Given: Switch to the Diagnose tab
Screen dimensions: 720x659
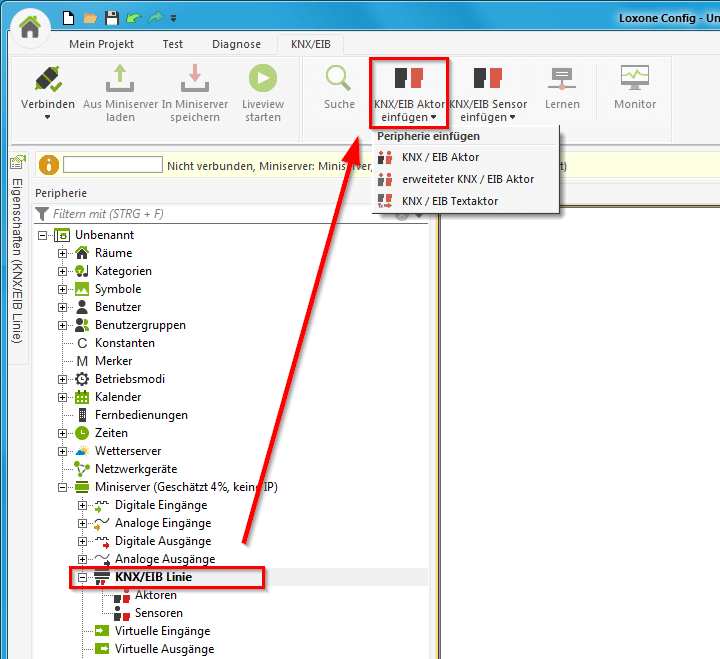Looking at the screenshot, I should point(236,44).
